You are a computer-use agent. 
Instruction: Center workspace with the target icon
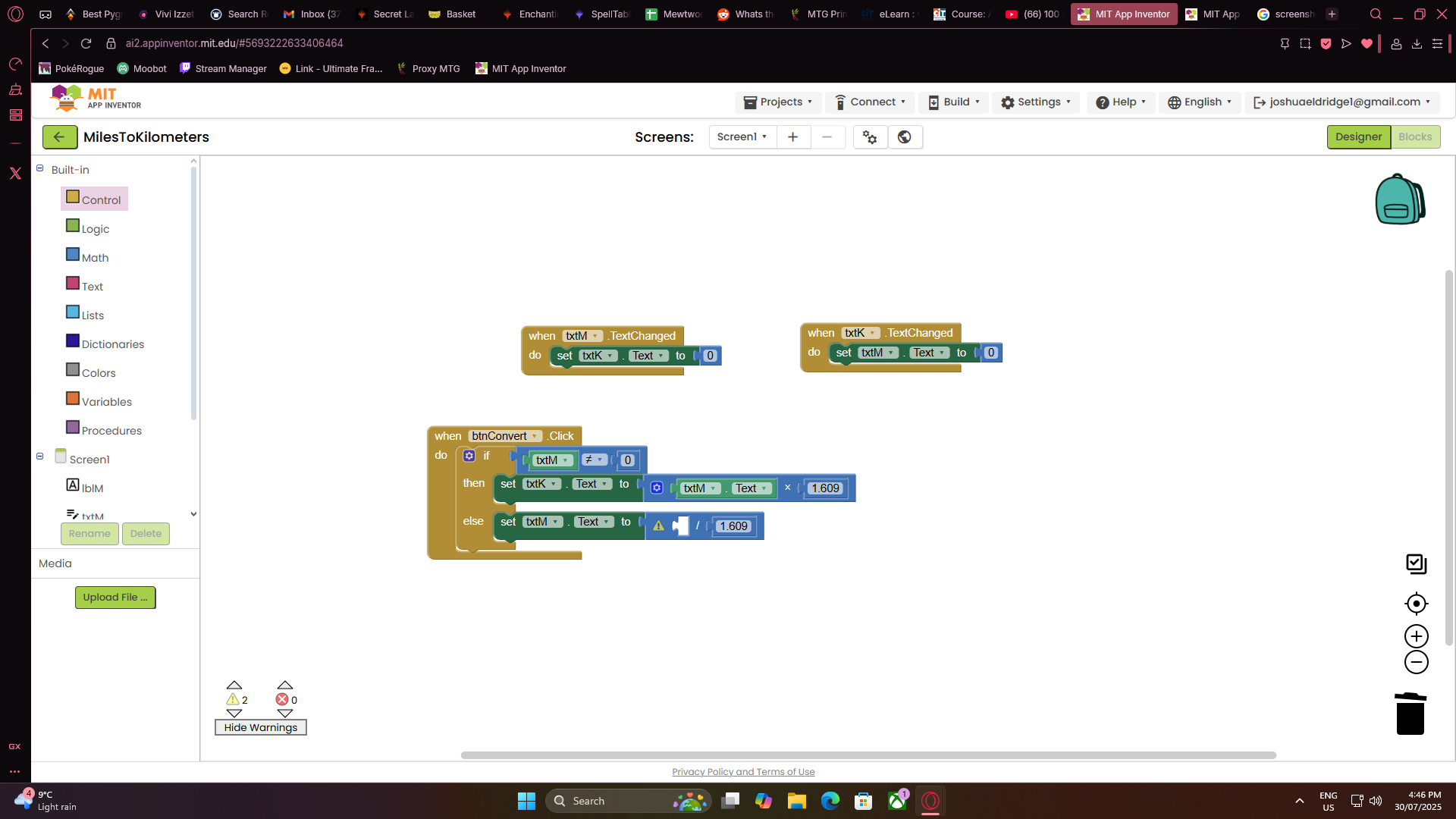click(1416, 604)
